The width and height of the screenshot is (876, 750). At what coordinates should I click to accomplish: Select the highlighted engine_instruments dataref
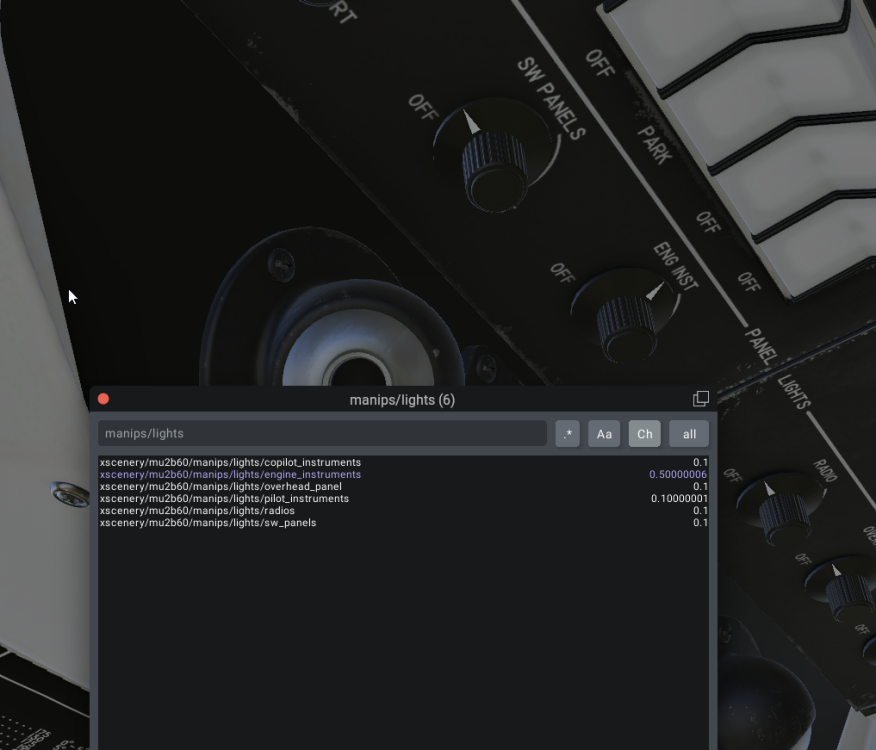tap(230, 475)
